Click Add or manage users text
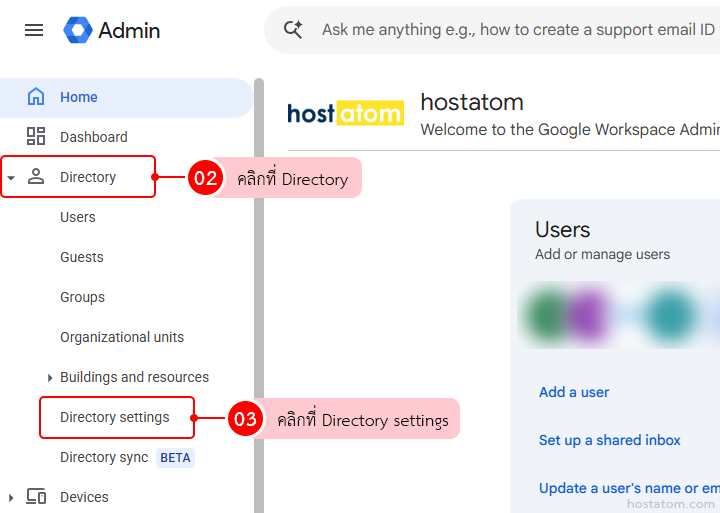 602,254
